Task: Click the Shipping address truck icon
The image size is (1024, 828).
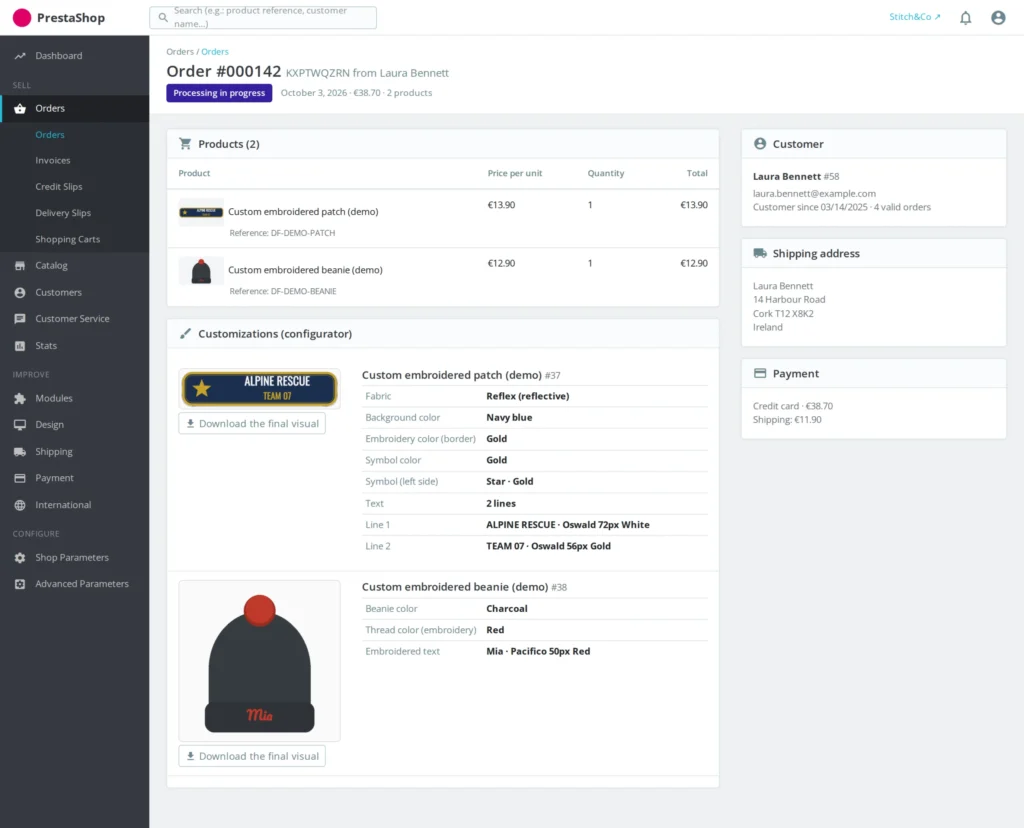Action: point(760,253)
